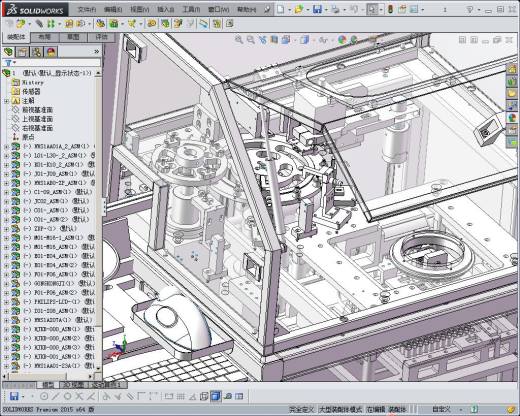This screenshot has width=520, height=416.
Task: Open the Edit Appearance color wheel icon
Action: (x=342, y=40)
